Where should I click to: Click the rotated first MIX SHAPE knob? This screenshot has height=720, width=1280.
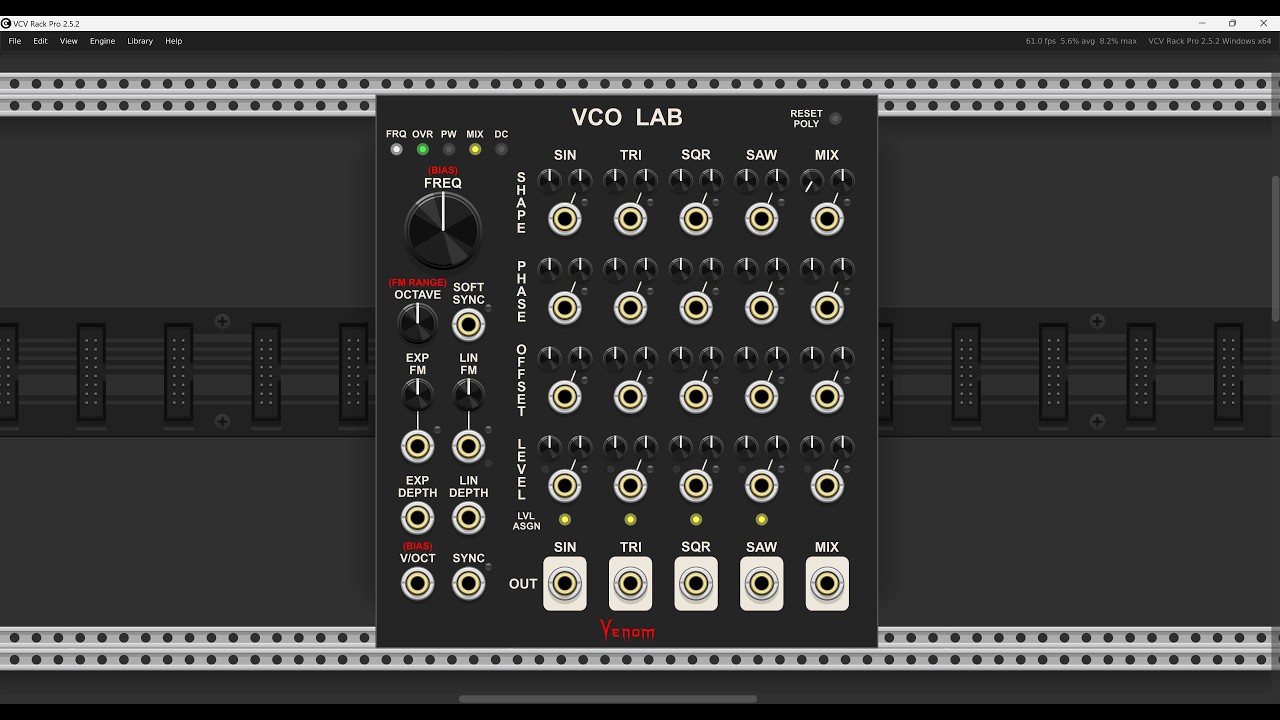tap(811, 181)
